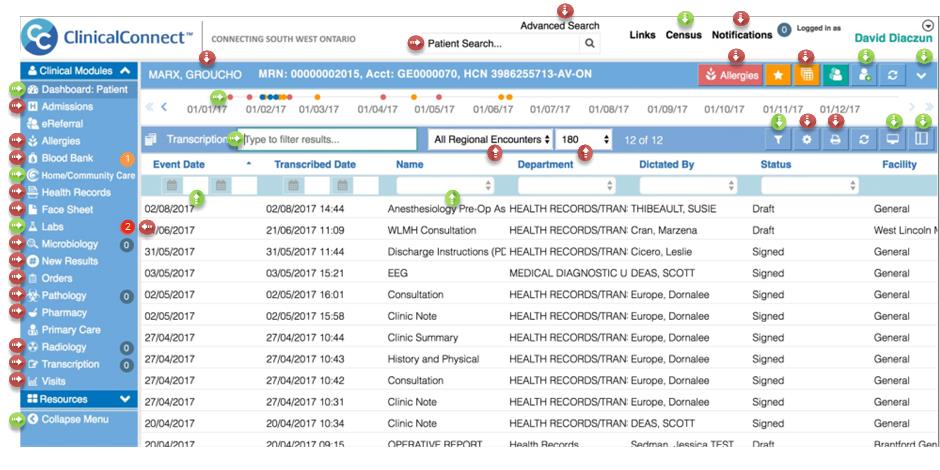Click the funnel filter icon
The width and height of the screenshot is (940, 470).
pyautogui.click(x=778, y=140)
